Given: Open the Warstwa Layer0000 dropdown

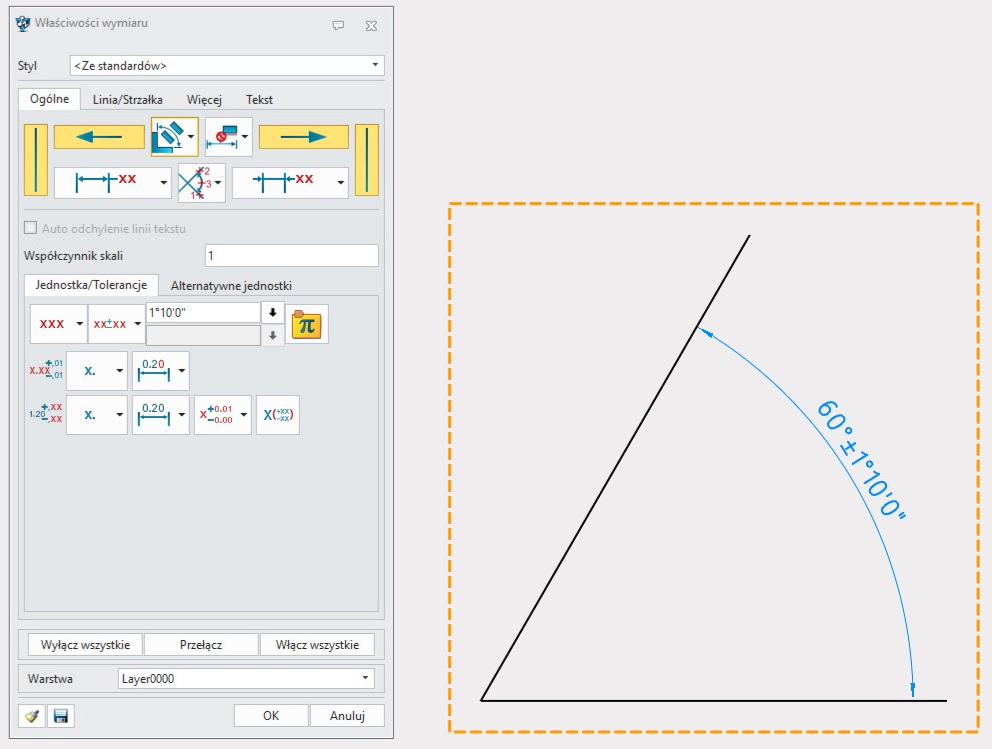Looking at the screenshot, I should 364,679.
